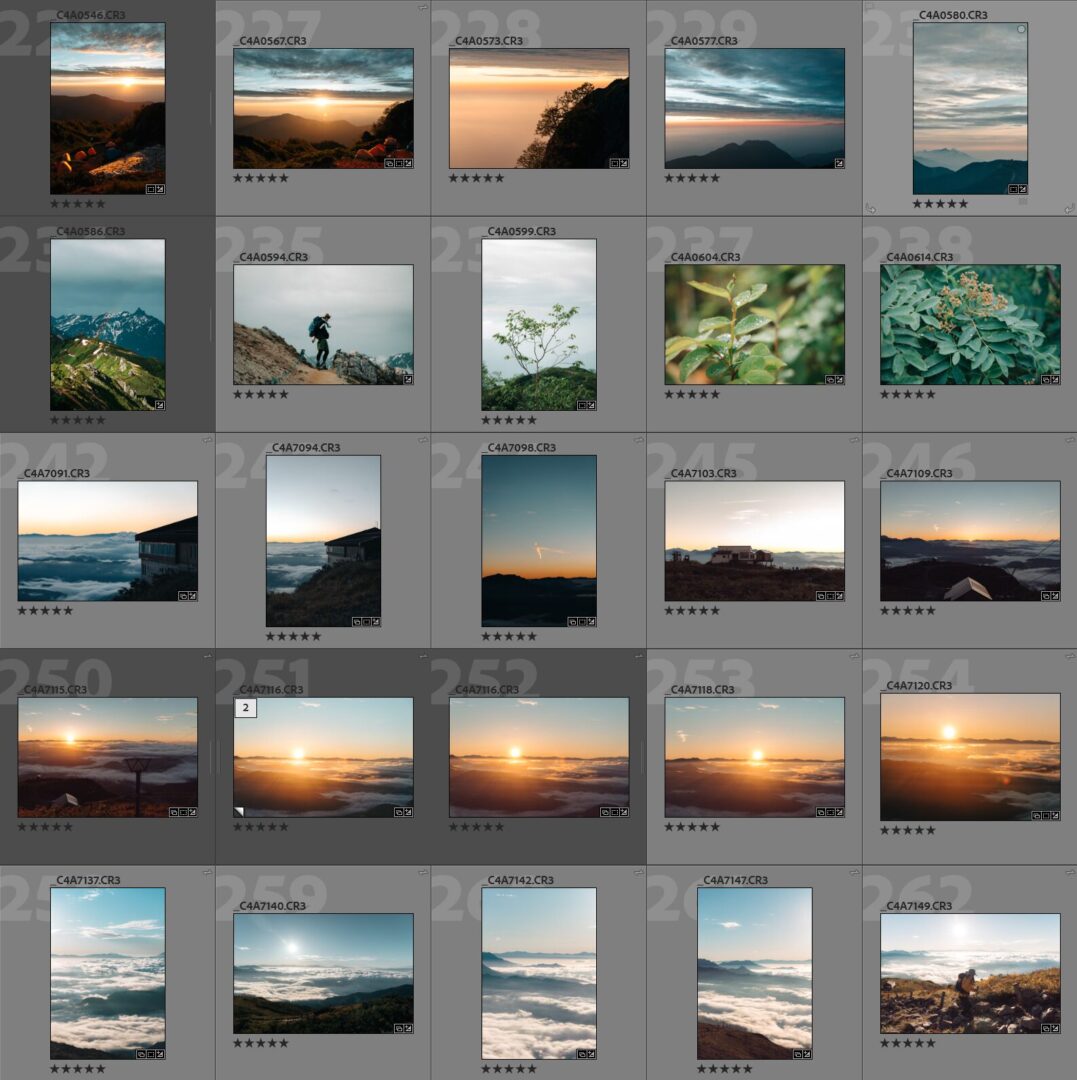Click the develop adjustments badge on _C4A7149.CR3
The width and height of the screenshot is (1077, 1080).
tap(1053, 1028)
